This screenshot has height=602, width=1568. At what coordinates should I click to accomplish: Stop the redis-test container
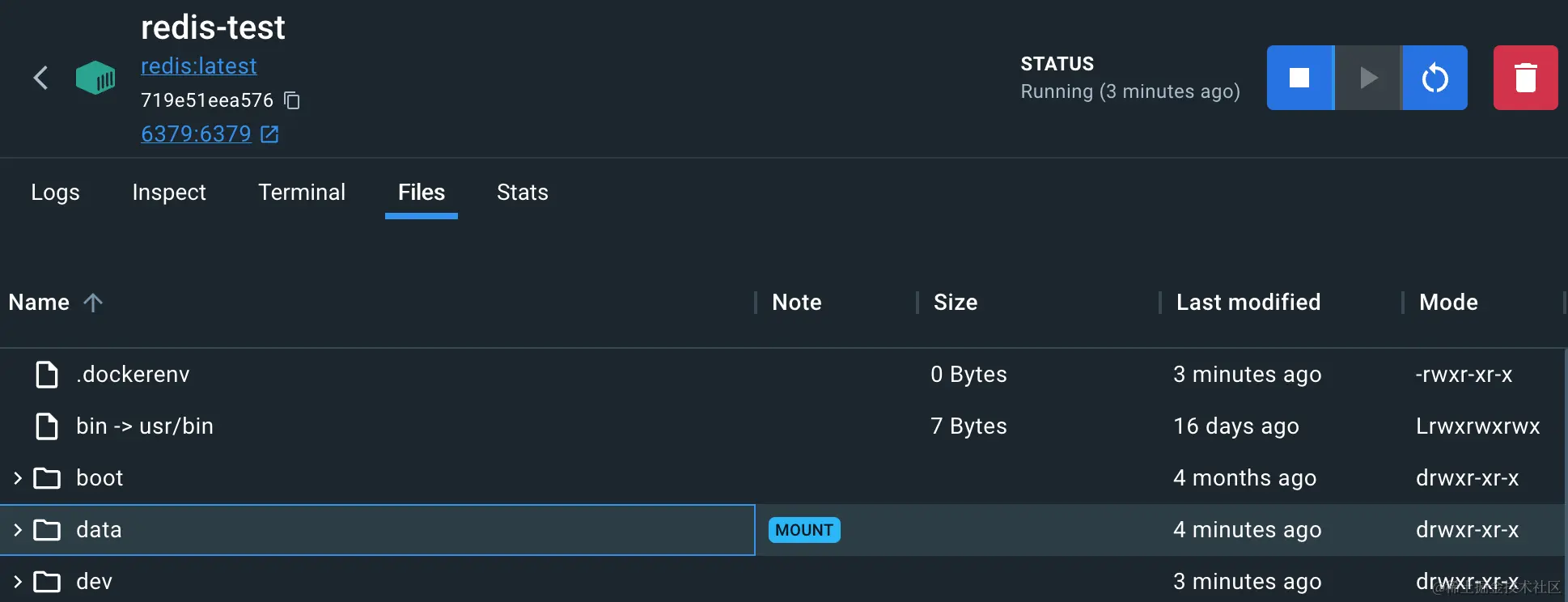tap(1299, 78)
